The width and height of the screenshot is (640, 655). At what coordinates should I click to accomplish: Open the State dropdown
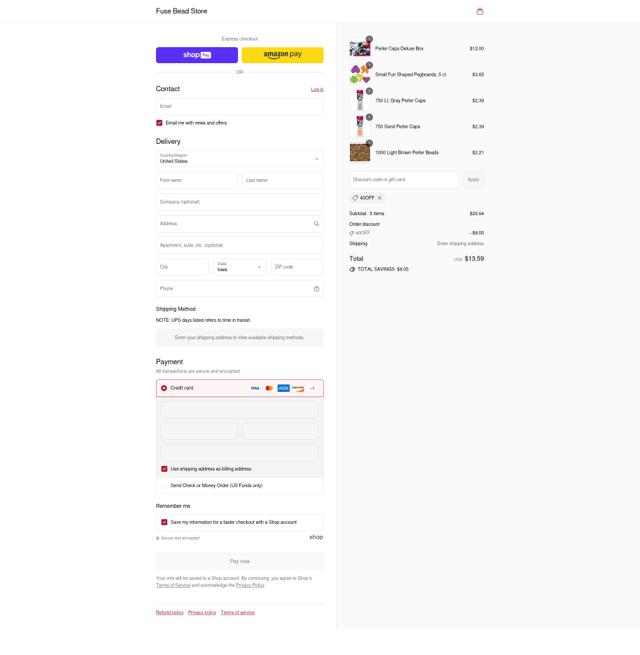pos(239,267)
